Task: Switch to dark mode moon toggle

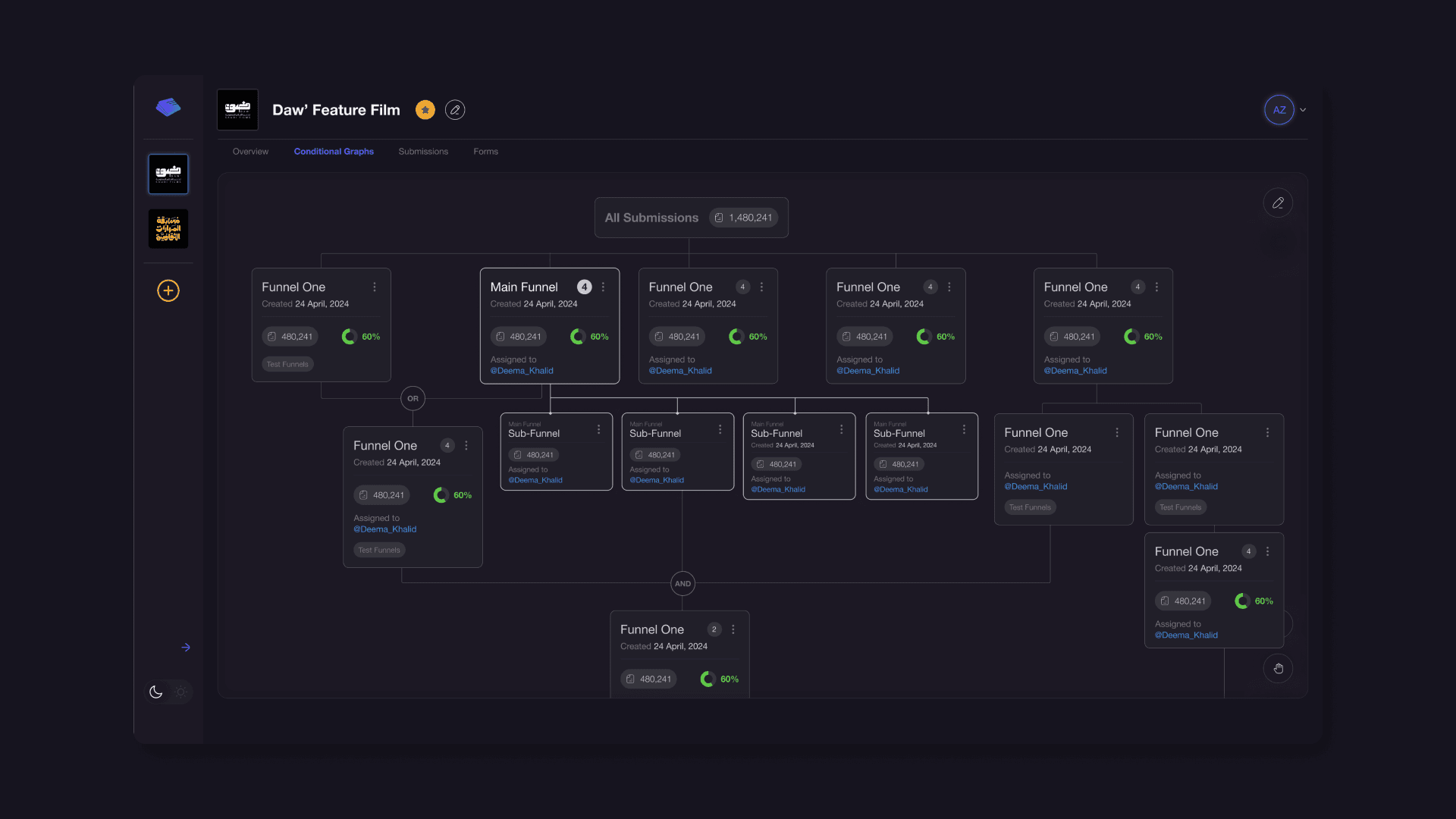Action: 156,692
